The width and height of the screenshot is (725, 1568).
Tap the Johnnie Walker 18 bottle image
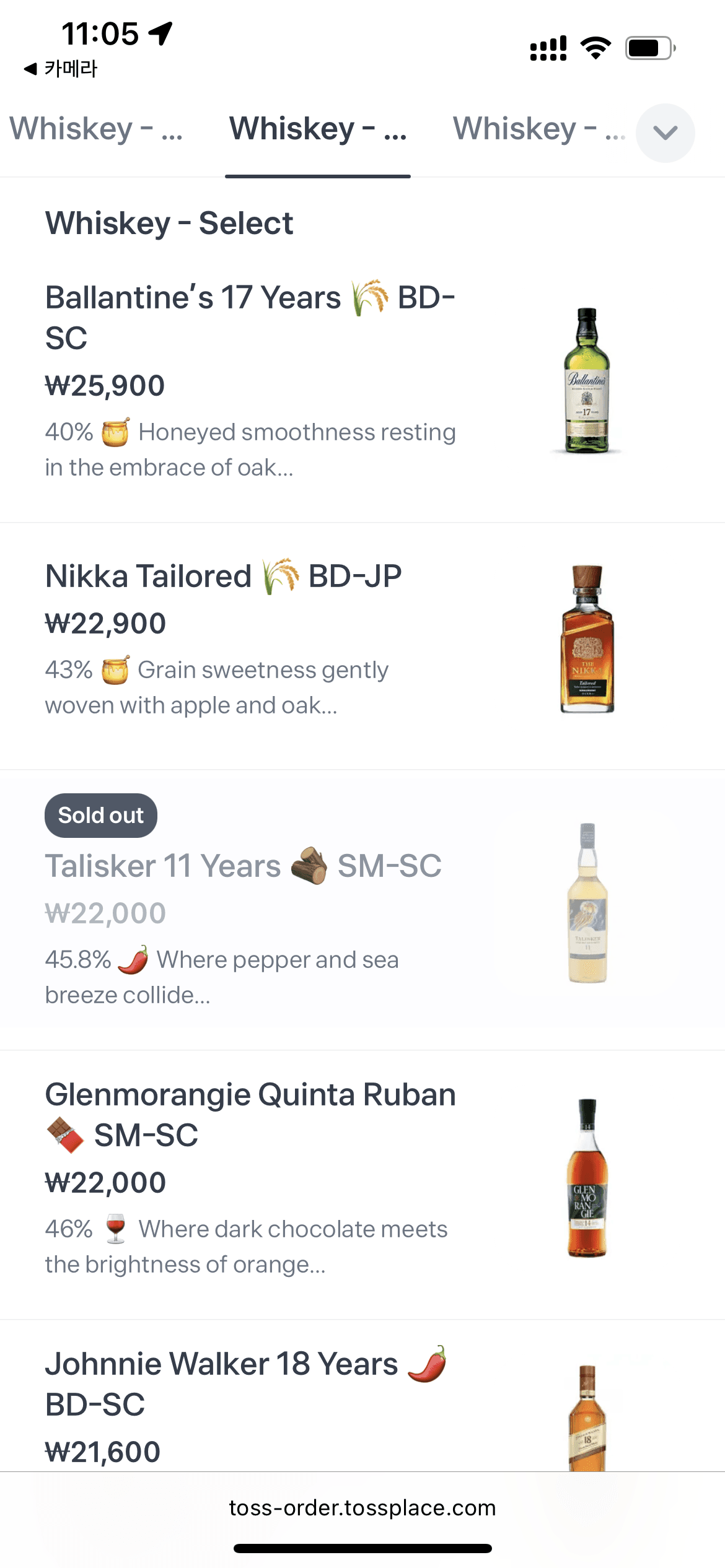(x=587, y=1418)
